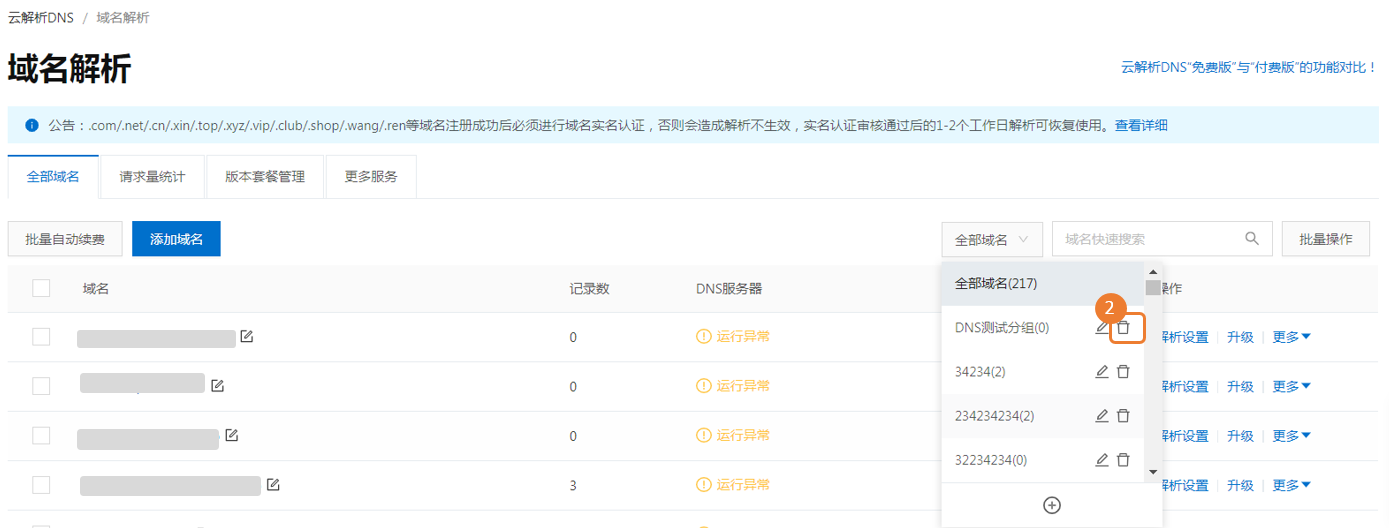Edit the 234234234(2) group name
1389x528 pixels.
(x=1102, y=415)
